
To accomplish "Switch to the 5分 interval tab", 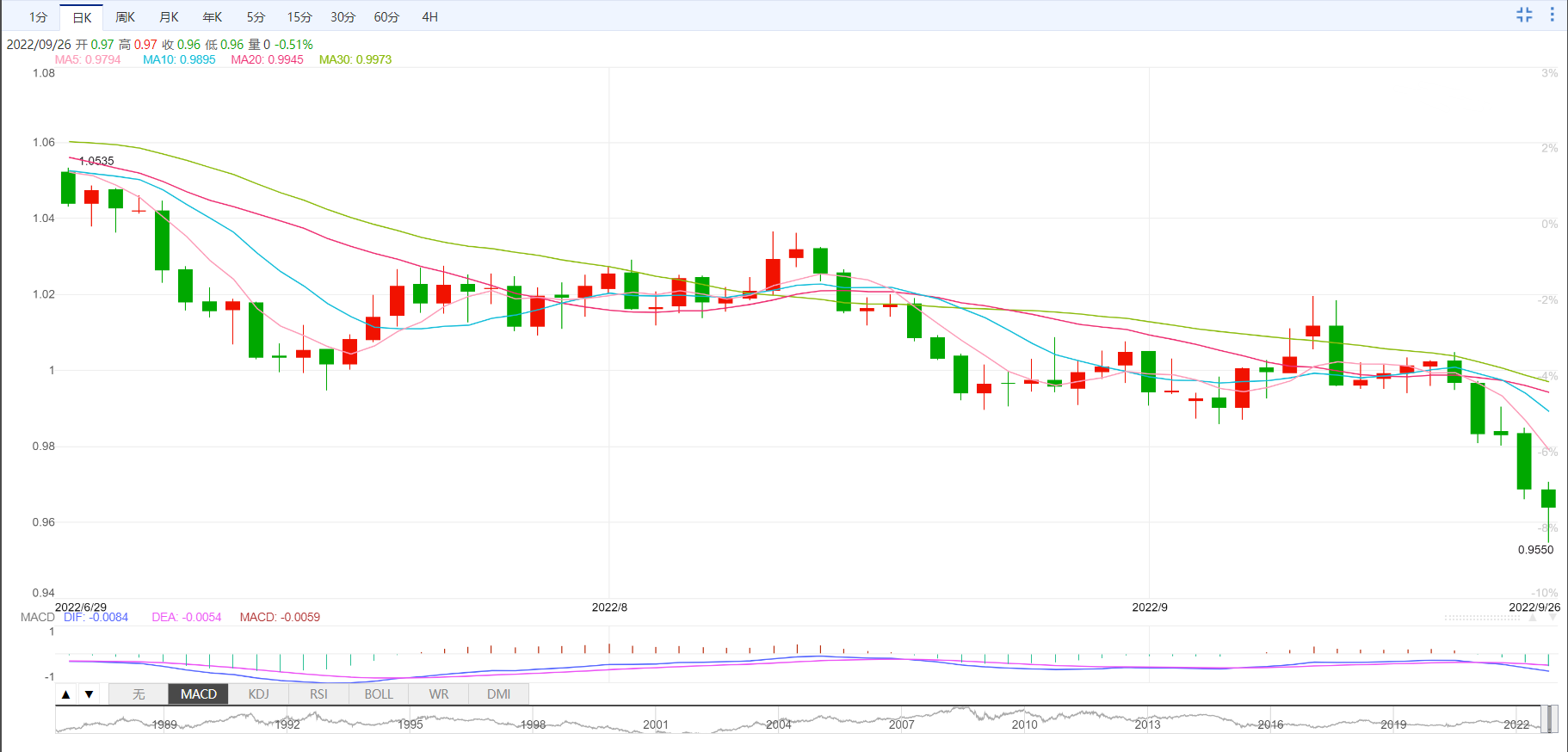I will (x=256, y=17).
